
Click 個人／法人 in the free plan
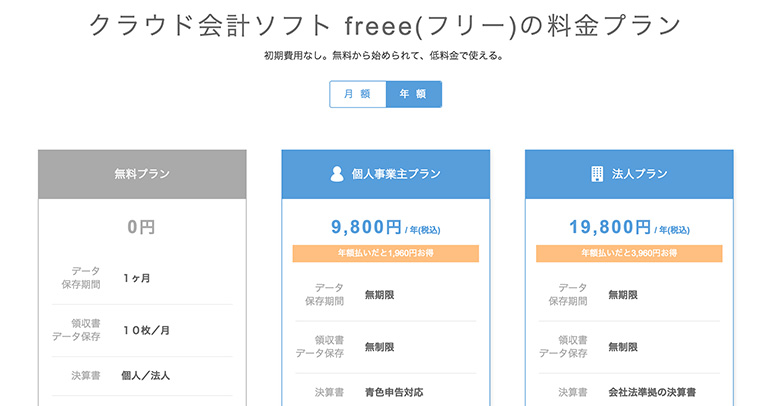146,376
